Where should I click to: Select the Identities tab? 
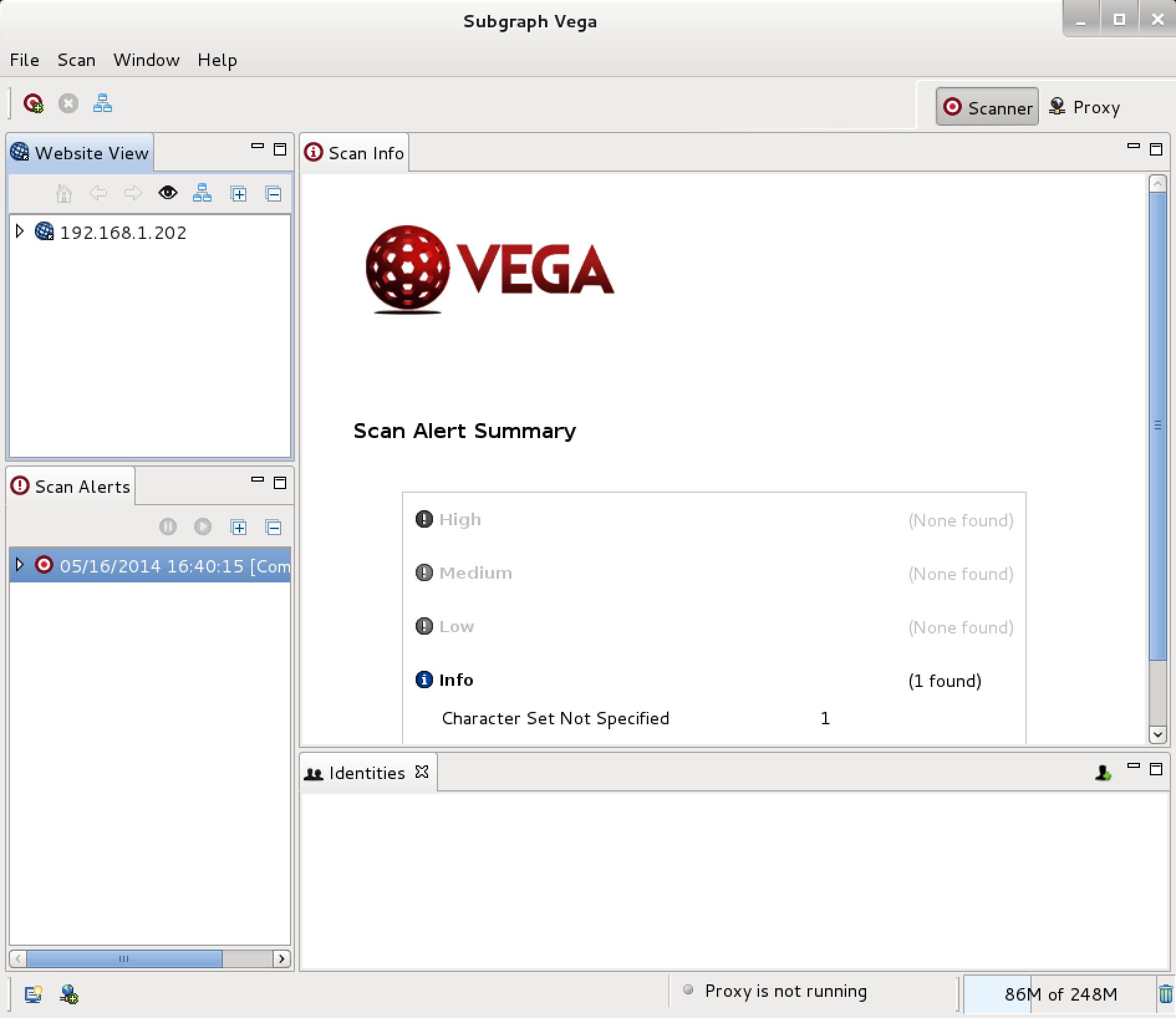(366, 773)
